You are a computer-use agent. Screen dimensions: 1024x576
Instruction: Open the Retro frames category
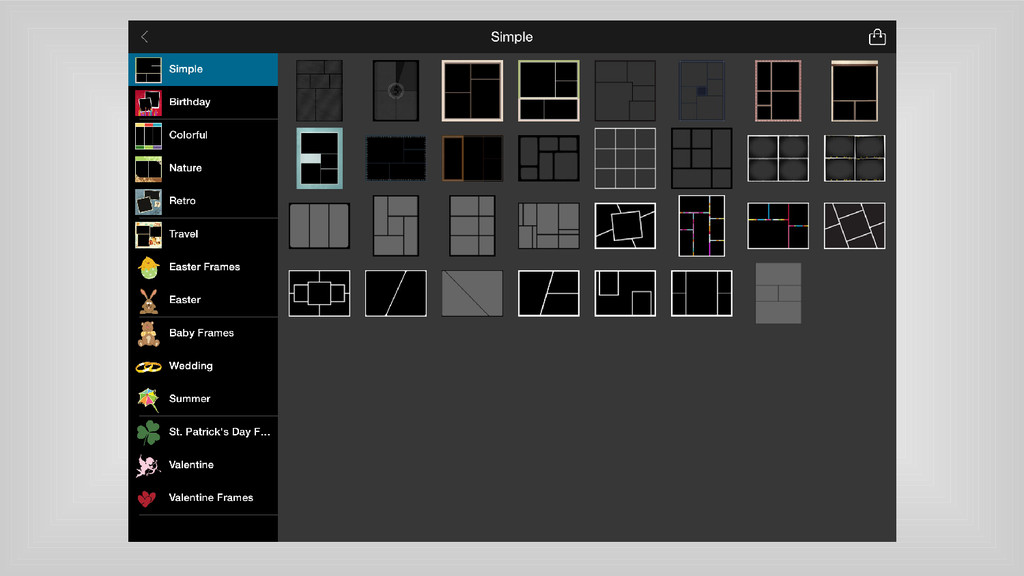tap(203, 201)
